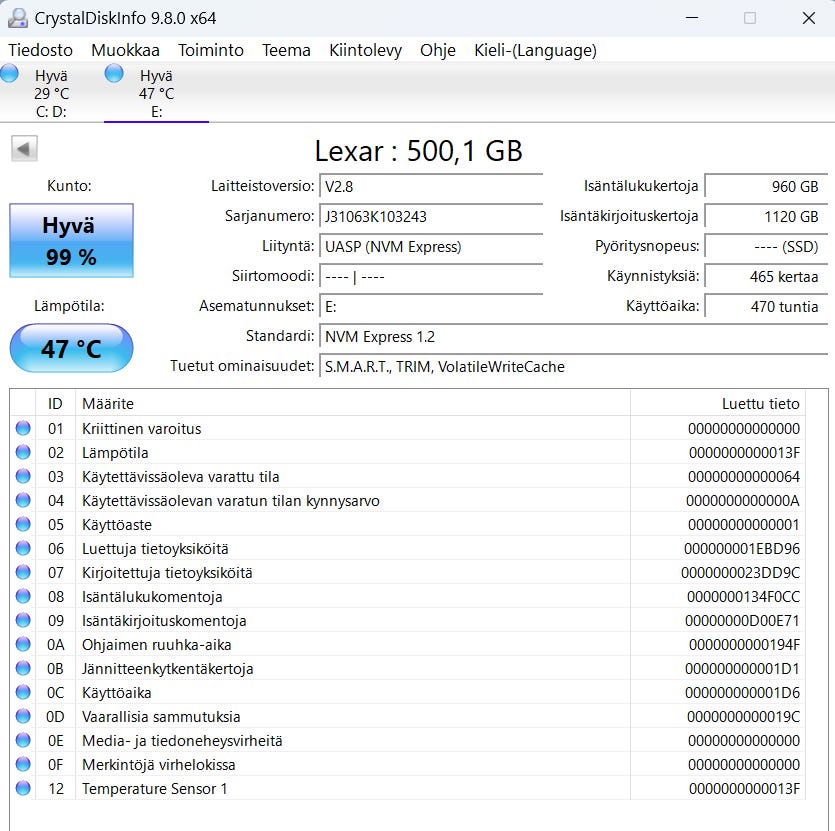The height and width of the screenshot is (831, 835).
Task: Click the Sarjanumero J31063K103243 field
Action: pyautogui.click(x=431, y=217)
